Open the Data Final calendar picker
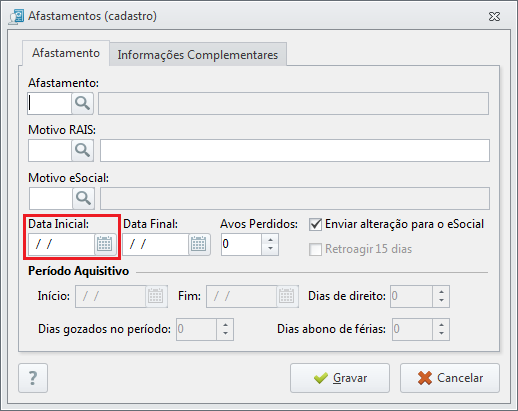 tap(199, 244)
